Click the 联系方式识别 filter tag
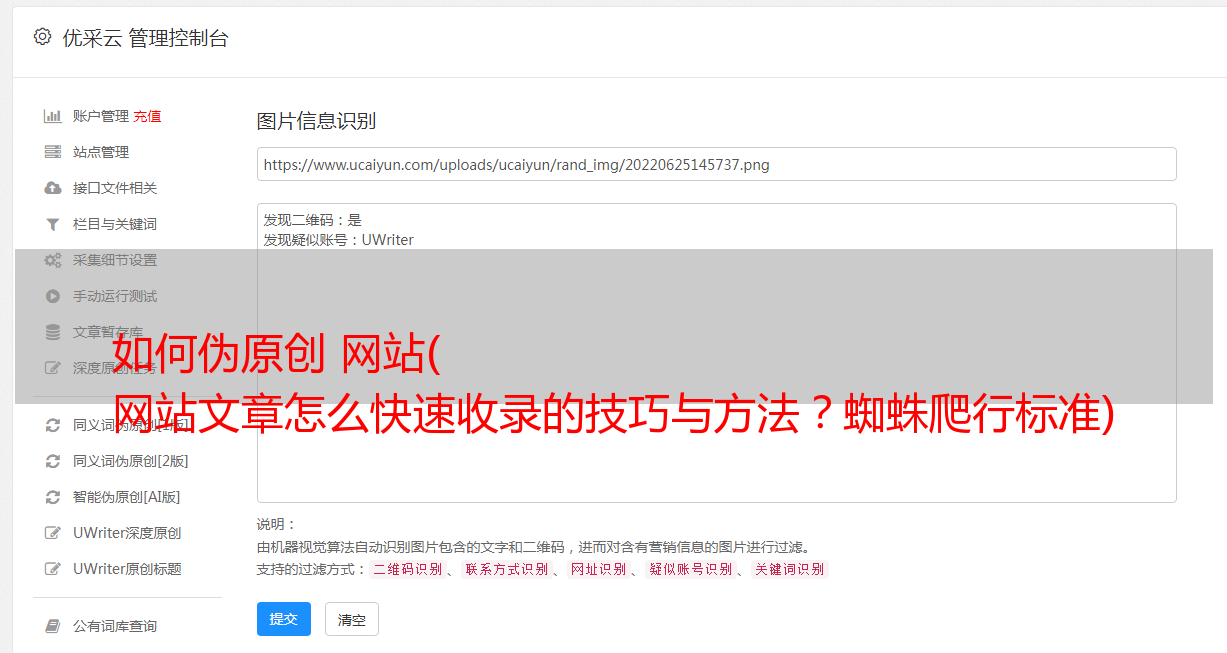 [507, 569]
